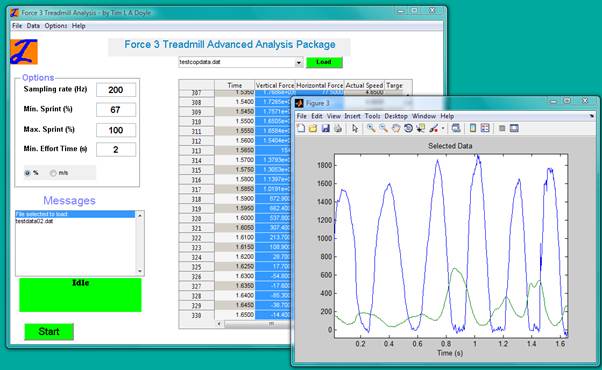602x370 pixels.
Task: Activate the Zoom In magnifier tool
Action: pyautogui.click(x=371, y=128)
